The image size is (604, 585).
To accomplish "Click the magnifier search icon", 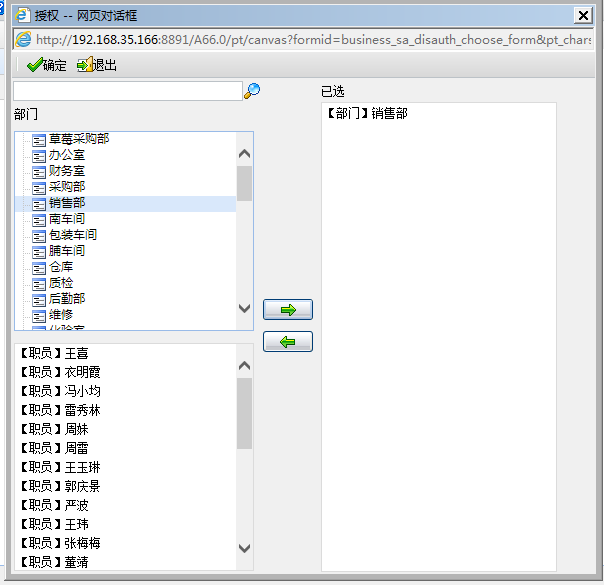I will click(x=252, y=91).
